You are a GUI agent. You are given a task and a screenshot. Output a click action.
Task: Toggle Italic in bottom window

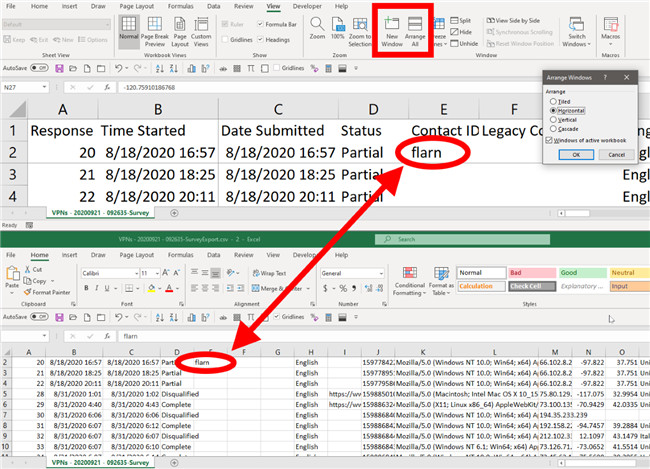(x=97, y=288)
